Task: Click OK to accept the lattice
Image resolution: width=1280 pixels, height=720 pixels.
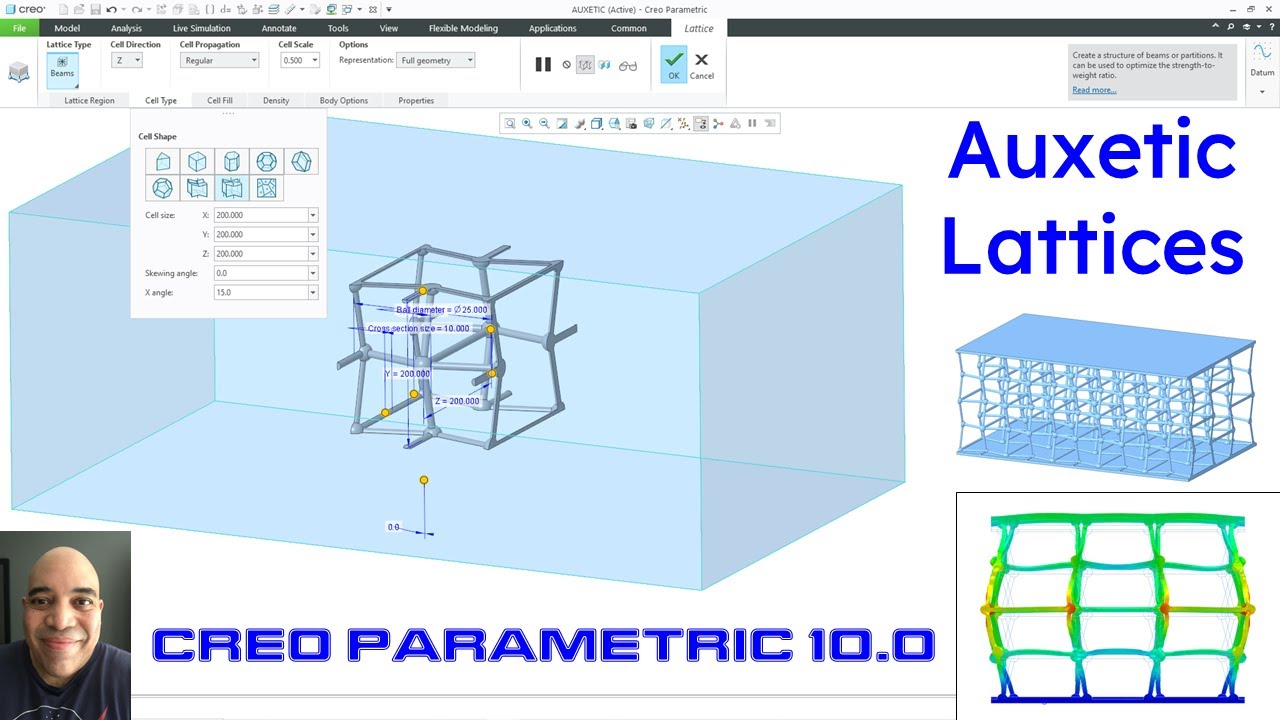Action: pyautogui.click(x=673, y=65)
